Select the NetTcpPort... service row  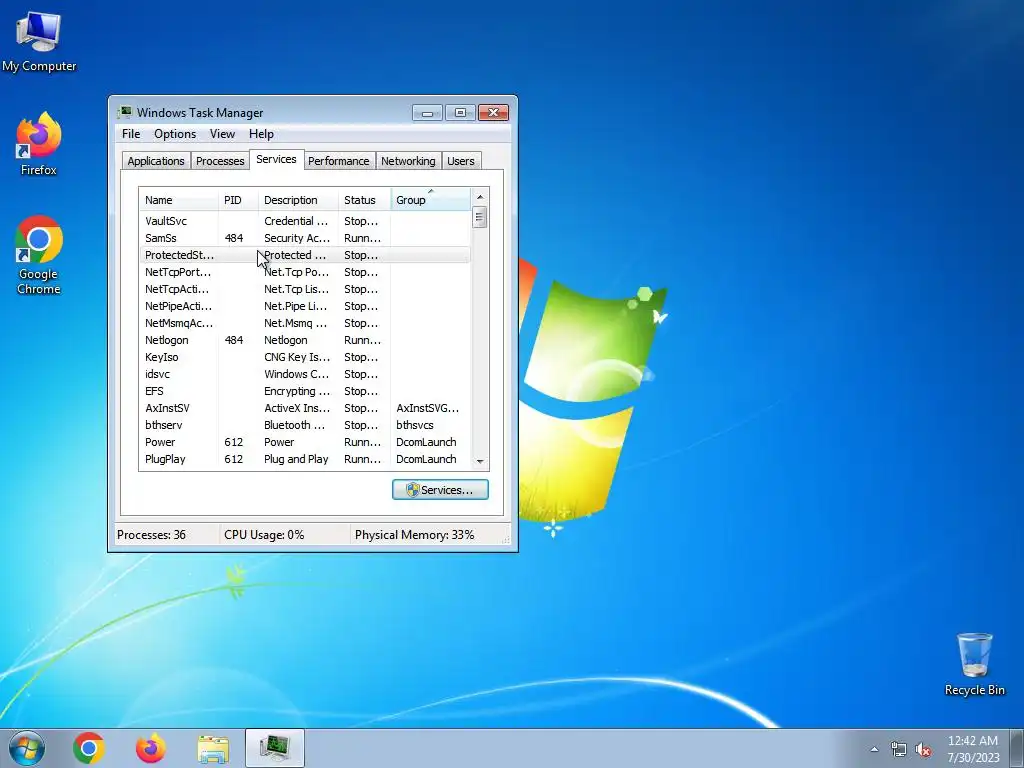304,272
